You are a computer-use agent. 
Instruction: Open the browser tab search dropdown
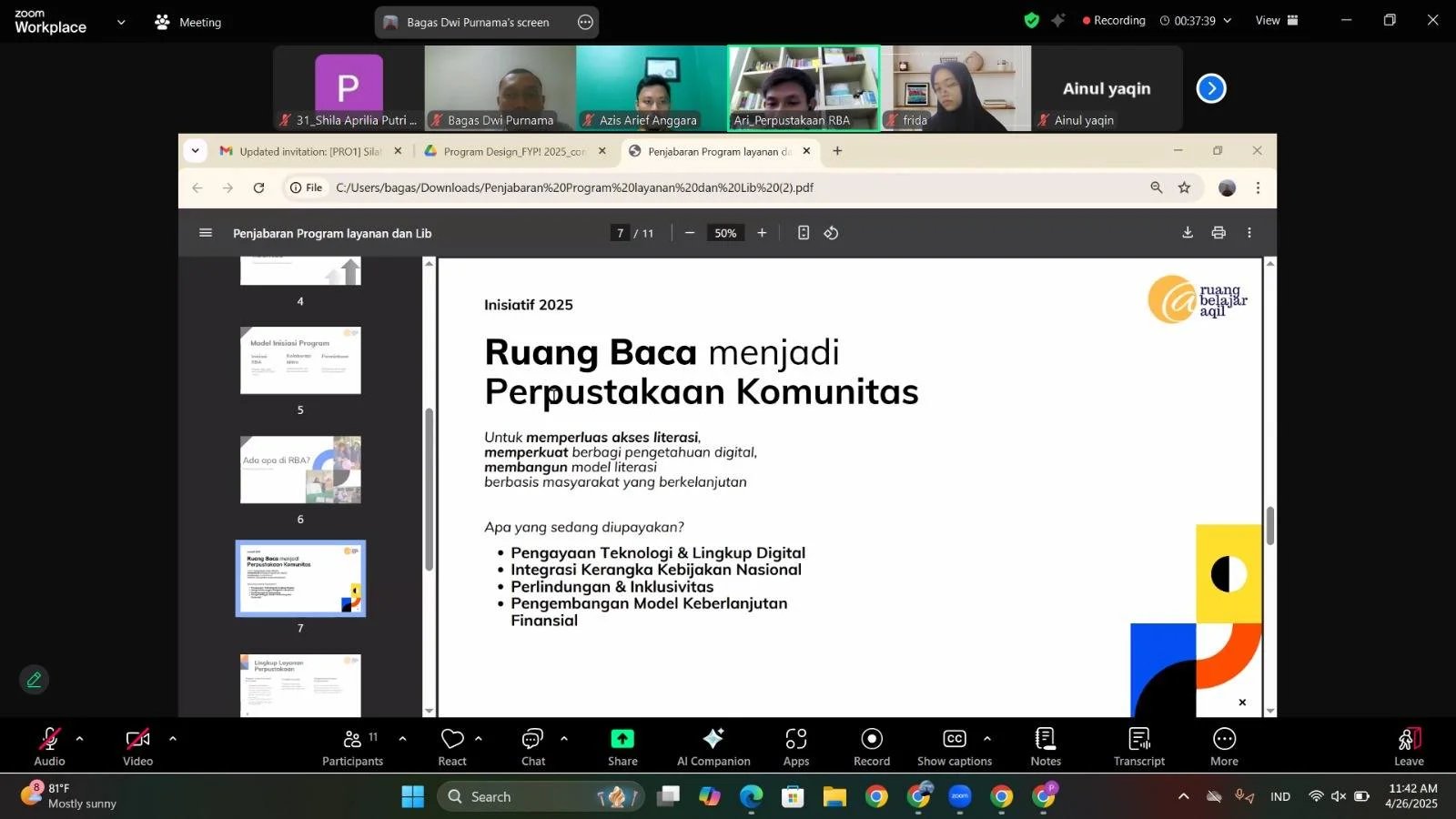[196, 151]
